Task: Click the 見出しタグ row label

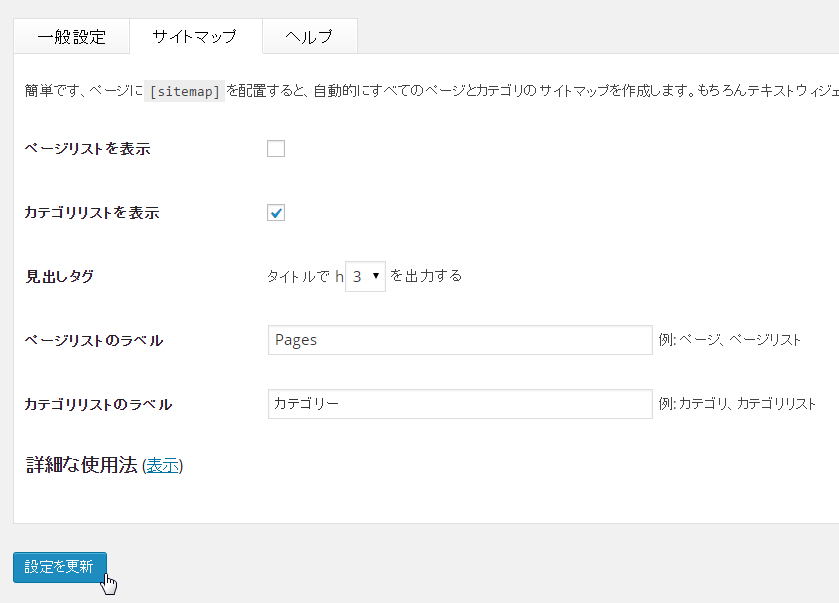Action: coord(59,277)
